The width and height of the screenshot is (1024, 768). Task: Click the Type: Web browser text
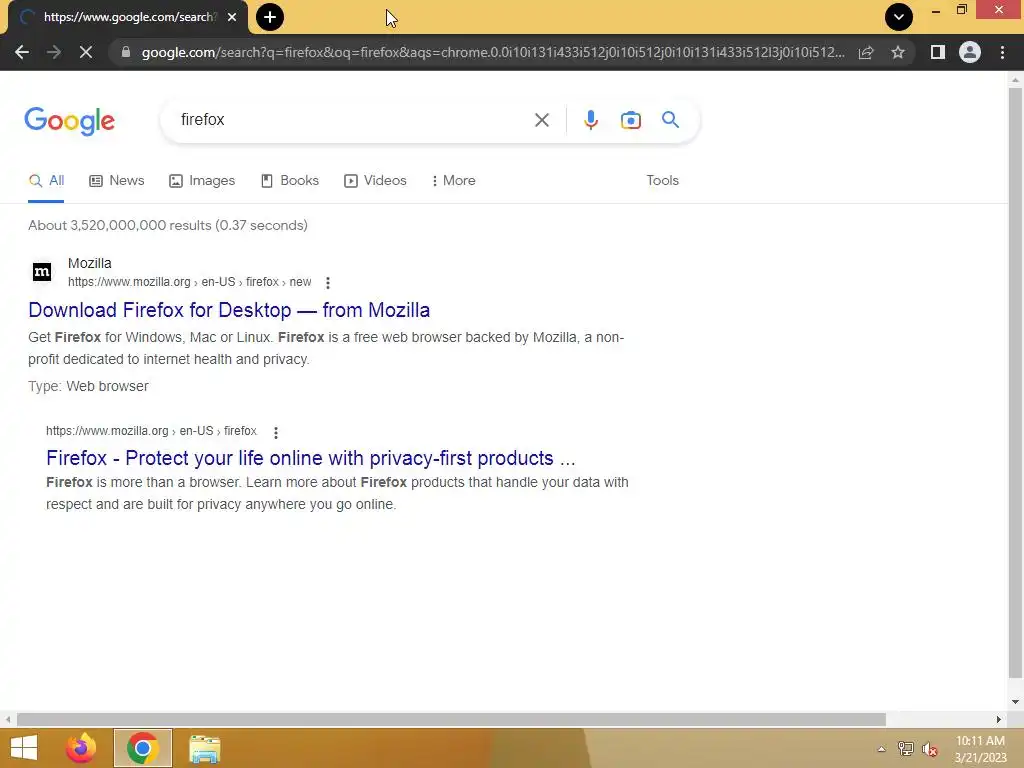tap(88, 387)
